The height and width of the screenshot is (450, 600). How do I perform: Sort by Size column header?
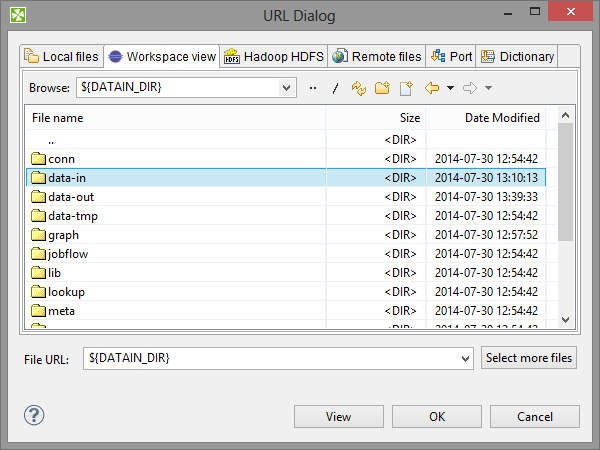pos(376,118)
